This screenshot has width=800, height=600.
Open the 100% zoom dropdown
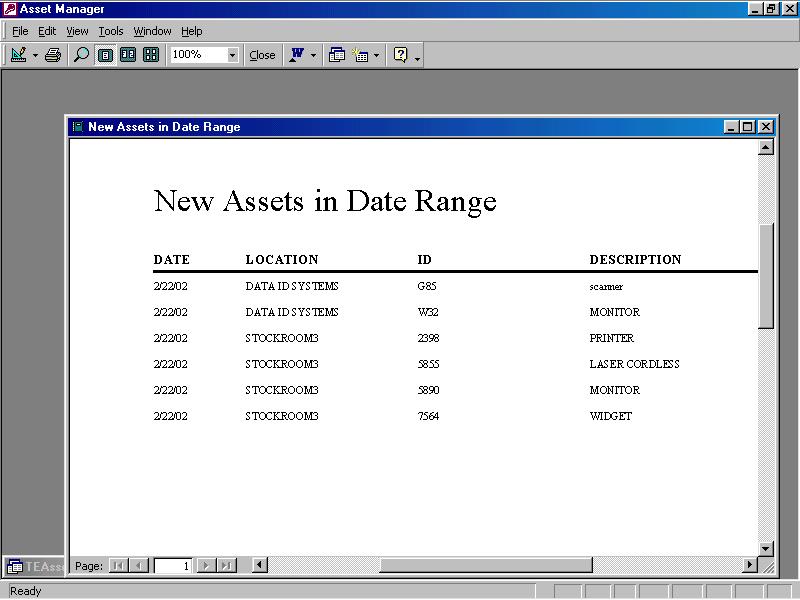(233, 55)
